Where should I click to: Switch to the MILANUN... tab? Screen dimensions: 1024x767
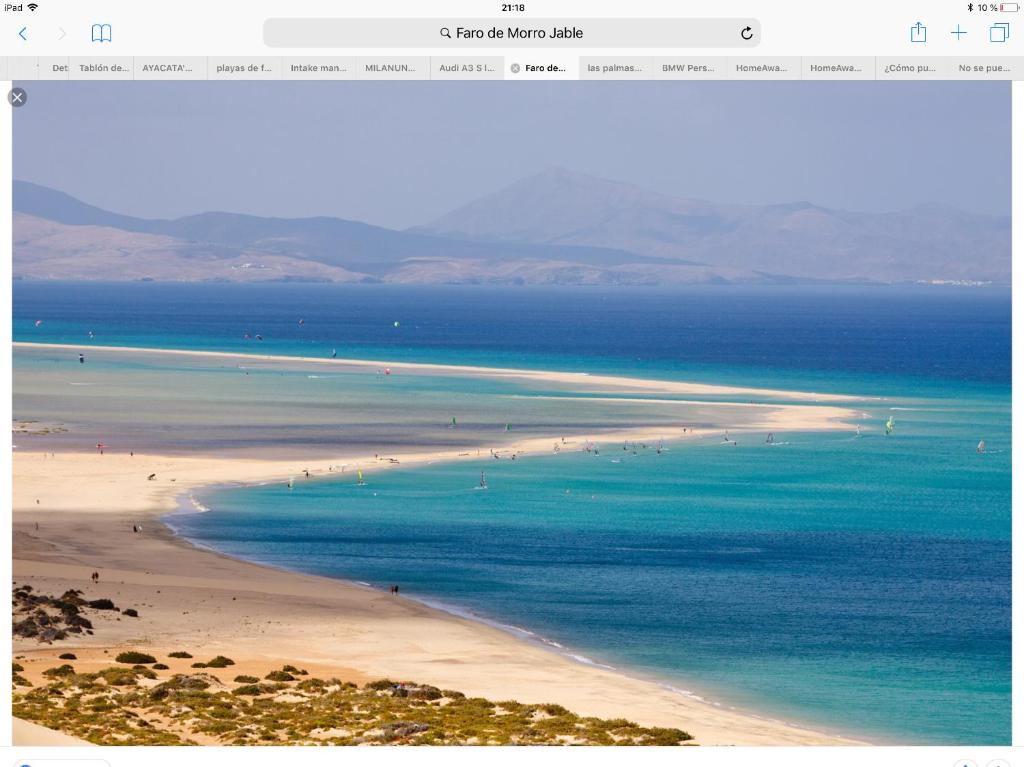pos(390,68)
